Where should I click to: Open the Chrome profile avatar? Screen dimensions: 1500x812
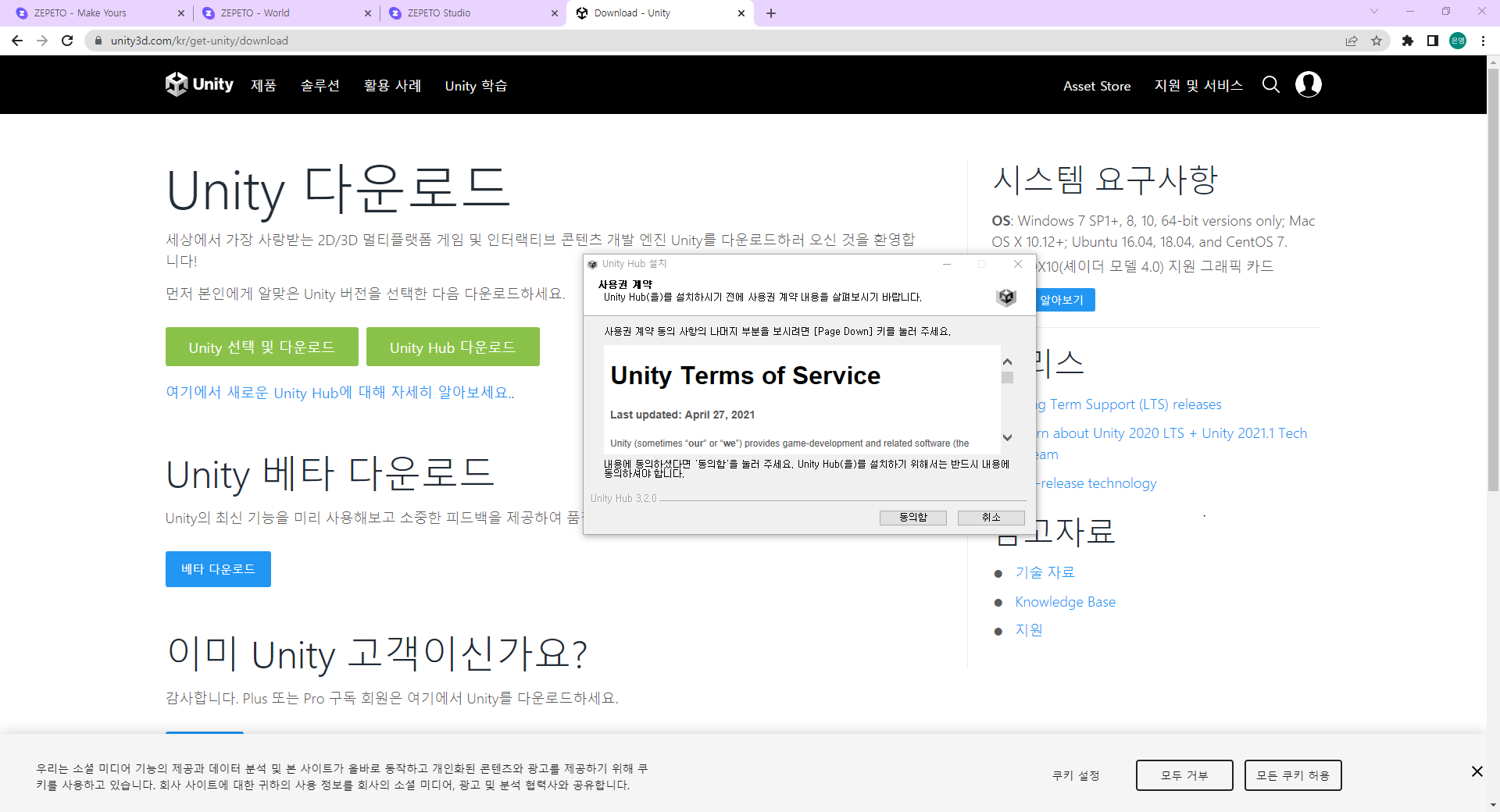pyautogui.click(x=1458, y=41)
